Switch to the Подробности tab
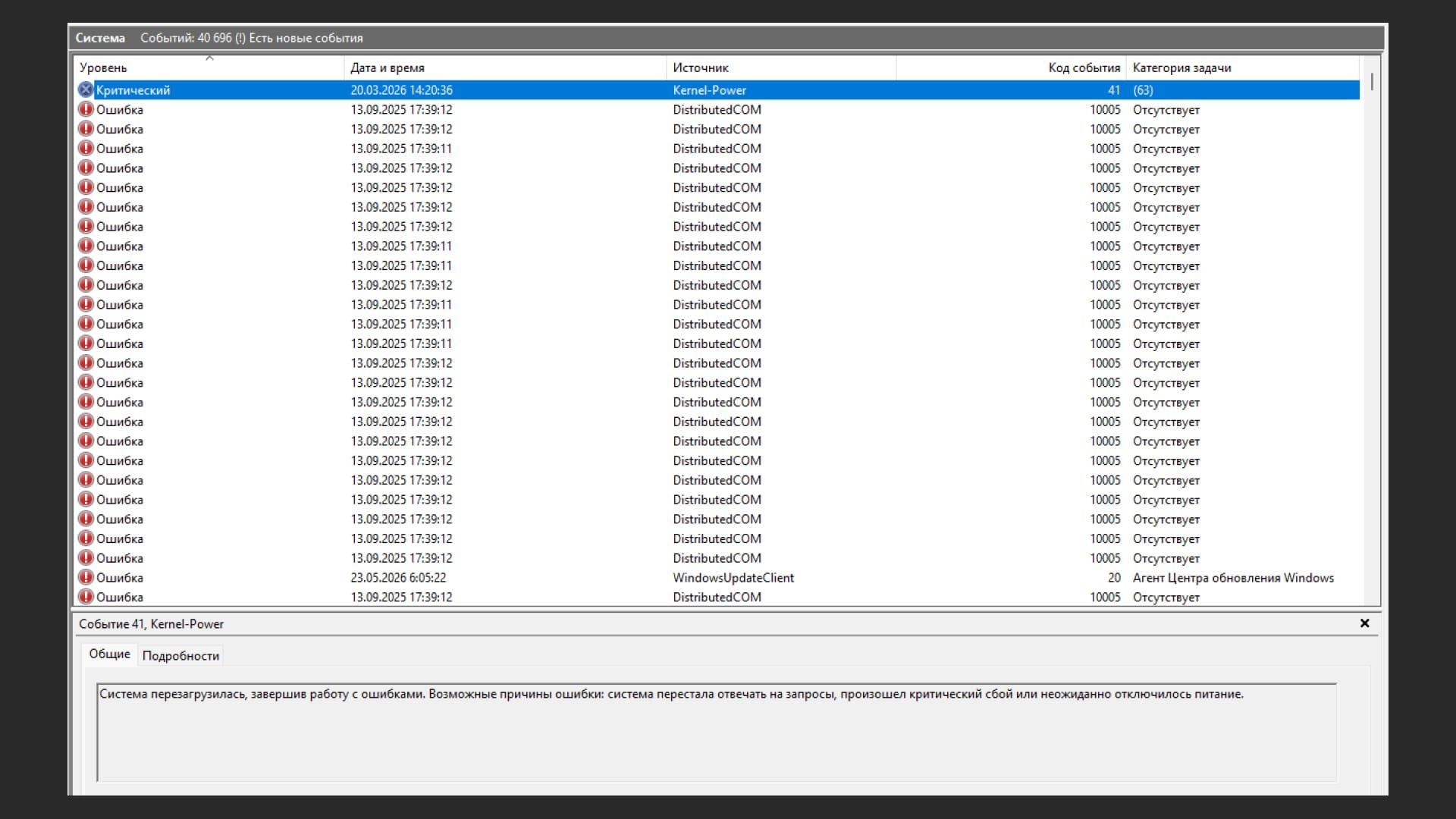Screen dimensions: 1456x819 (180, 656)
